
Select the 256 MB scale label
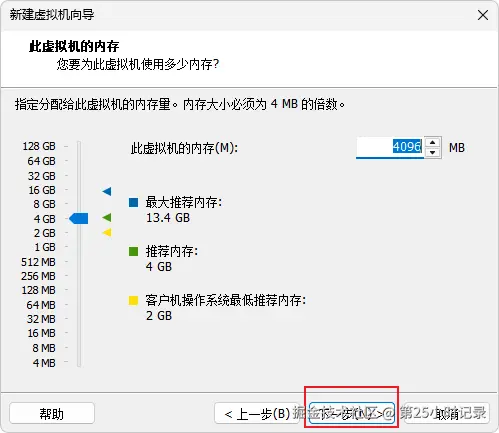point(38,276)
